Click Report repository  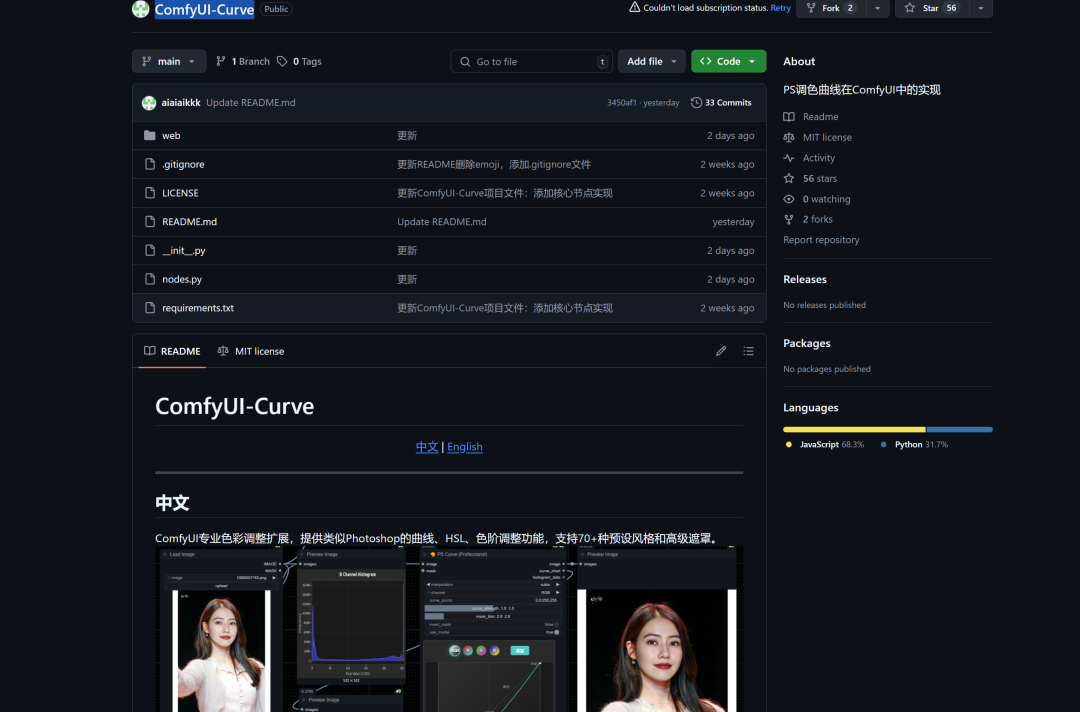tap(821, 240)
